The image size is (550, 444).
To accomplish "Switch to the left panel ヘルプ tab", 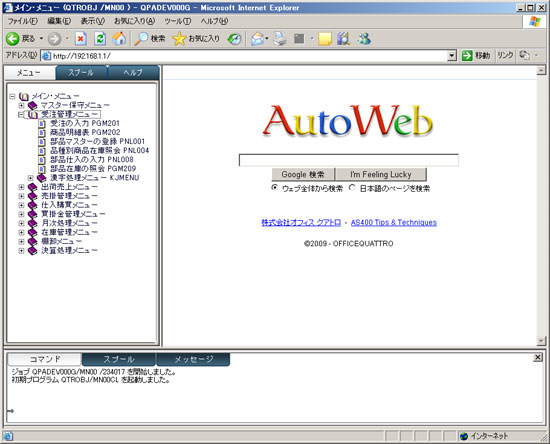I will (x=133, y=73).
